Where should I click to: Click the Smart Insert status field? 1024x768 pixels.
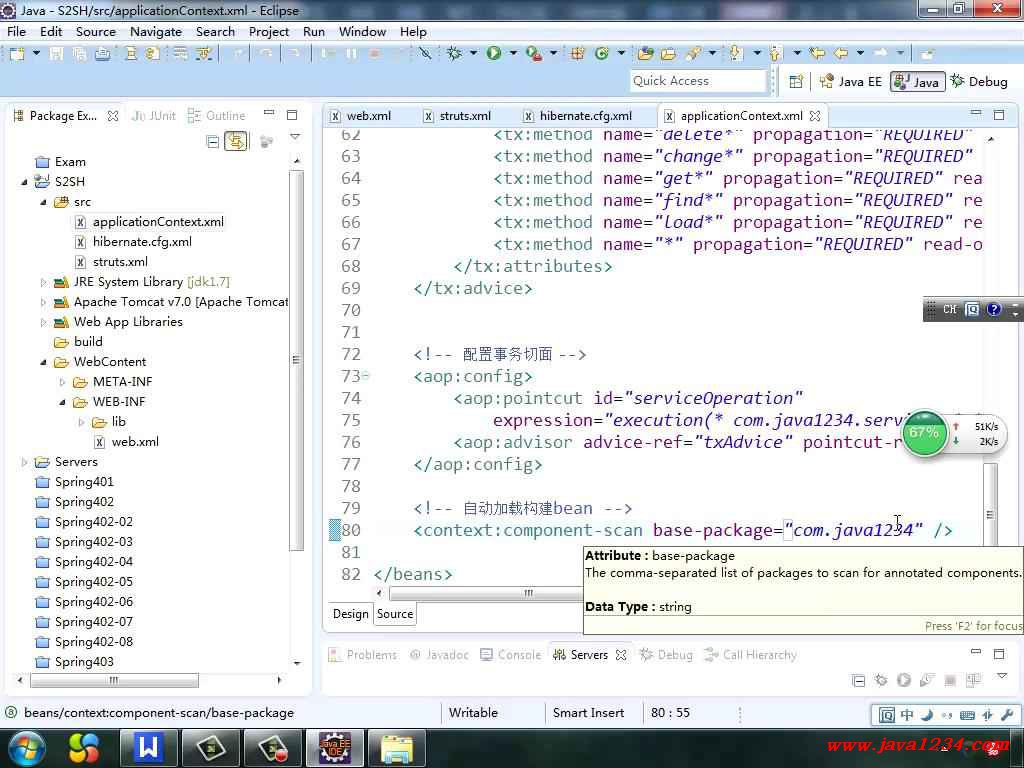pyautogui.click(x=588, y=713)
